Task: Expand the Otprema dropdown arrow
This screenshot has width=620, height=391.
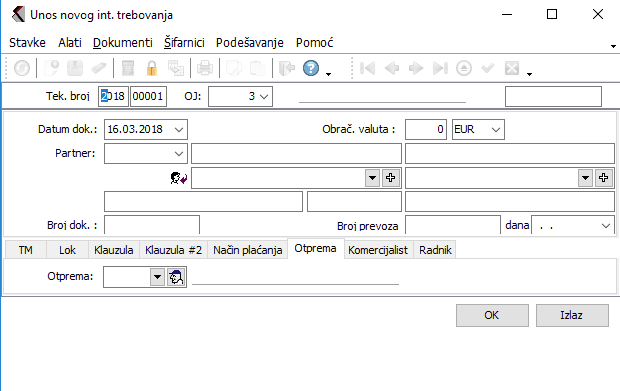Action: click(157, 277)
